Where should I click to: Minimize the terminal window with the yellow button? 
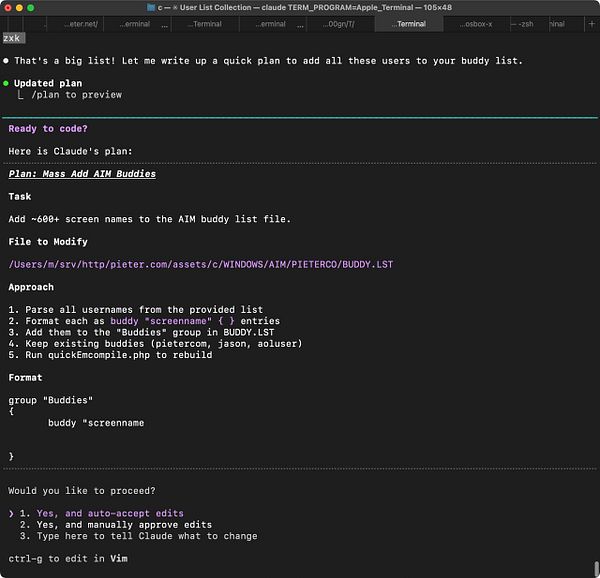[x=19, y=8]
